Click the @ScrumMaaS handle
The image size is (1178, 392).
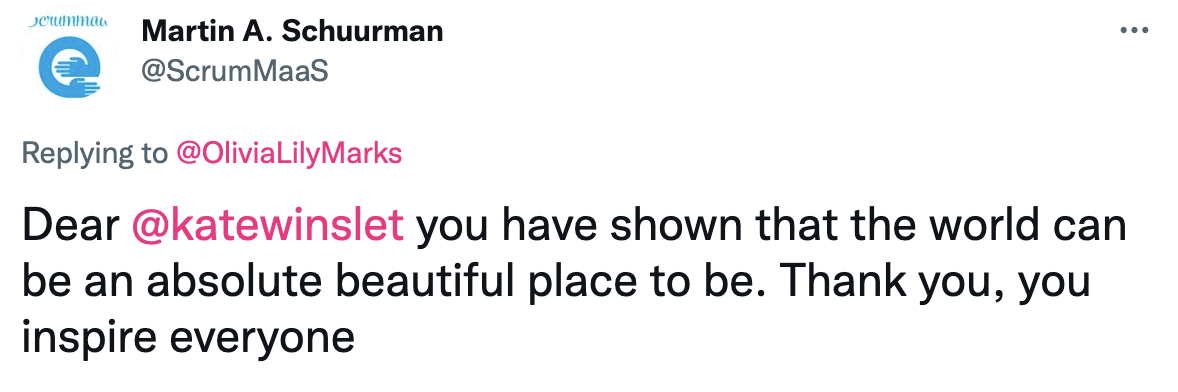tap(234, 72)
